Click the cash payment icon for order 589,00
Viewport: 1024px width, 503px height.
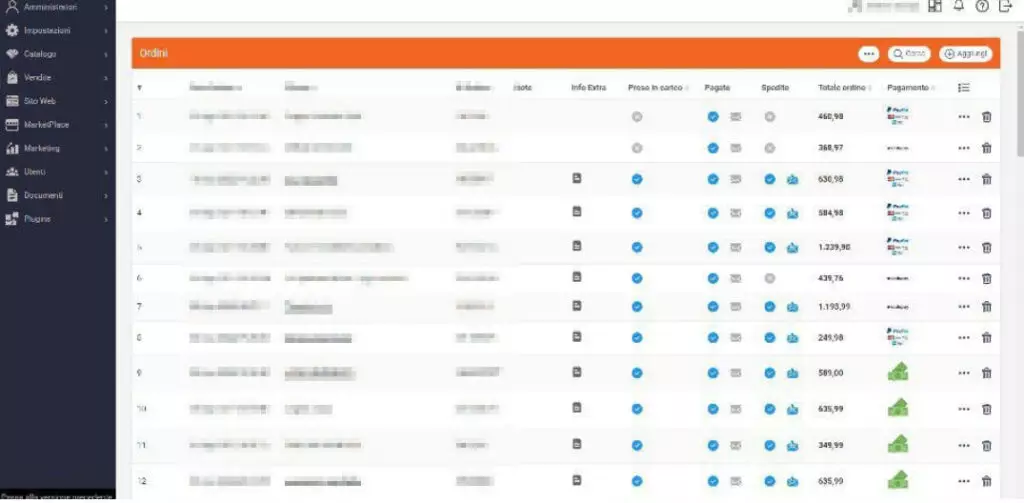(x=898, y=372)
